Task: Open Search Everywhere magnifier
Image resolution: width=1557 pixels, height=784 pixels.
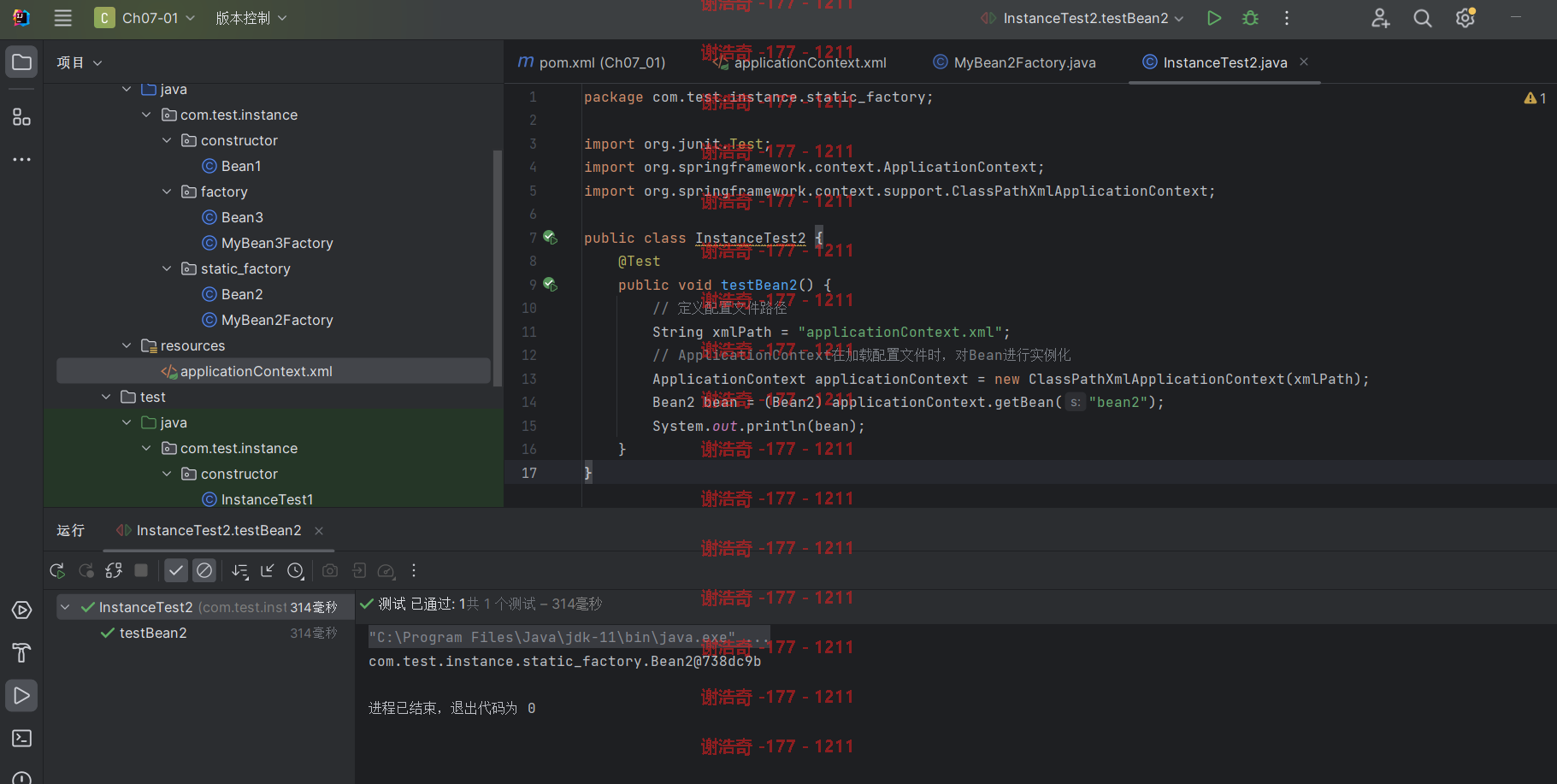Action: 1423,18
